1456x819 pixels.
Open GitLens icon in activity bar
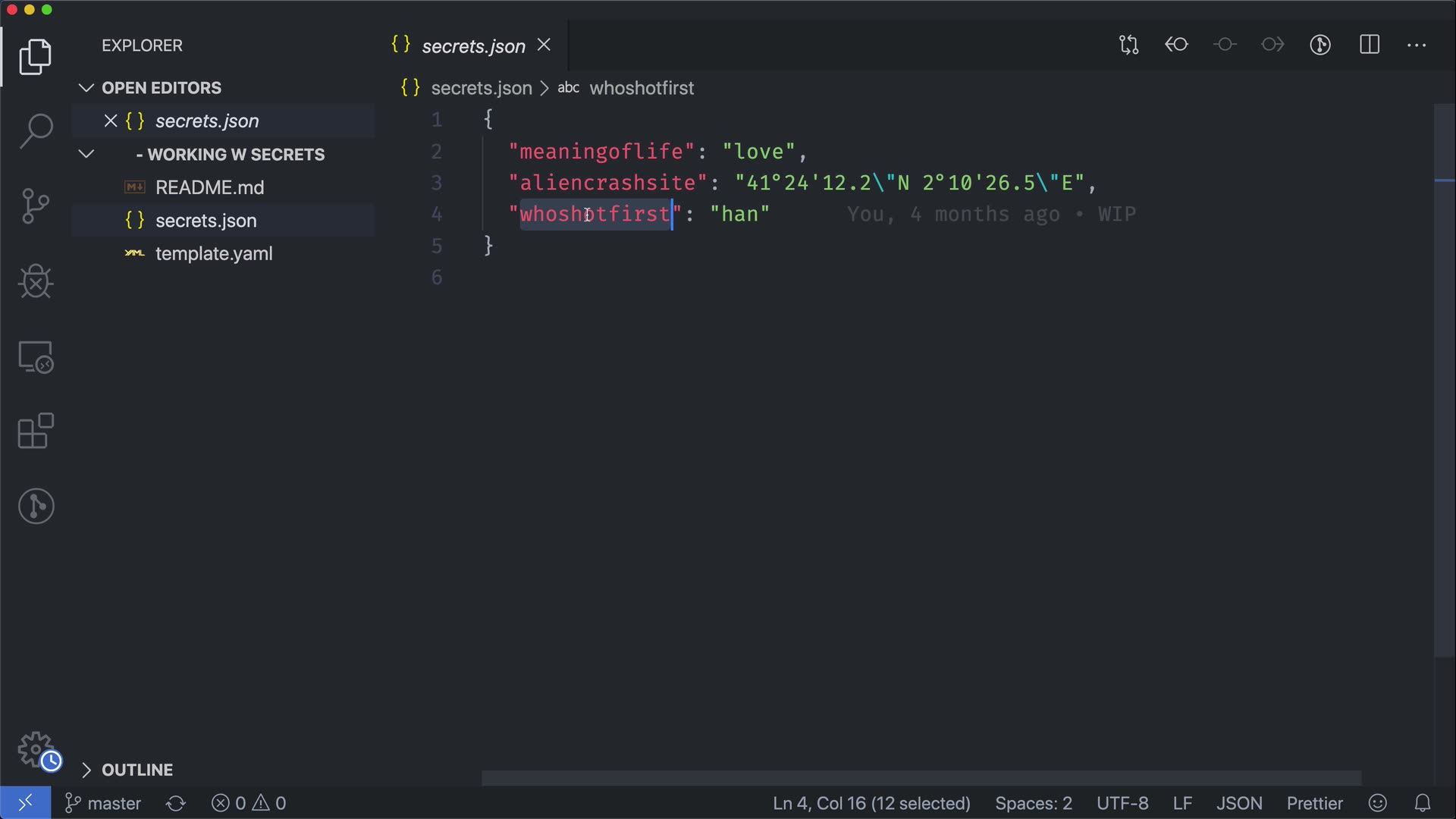pyautogui.click(x=36, y=506)
